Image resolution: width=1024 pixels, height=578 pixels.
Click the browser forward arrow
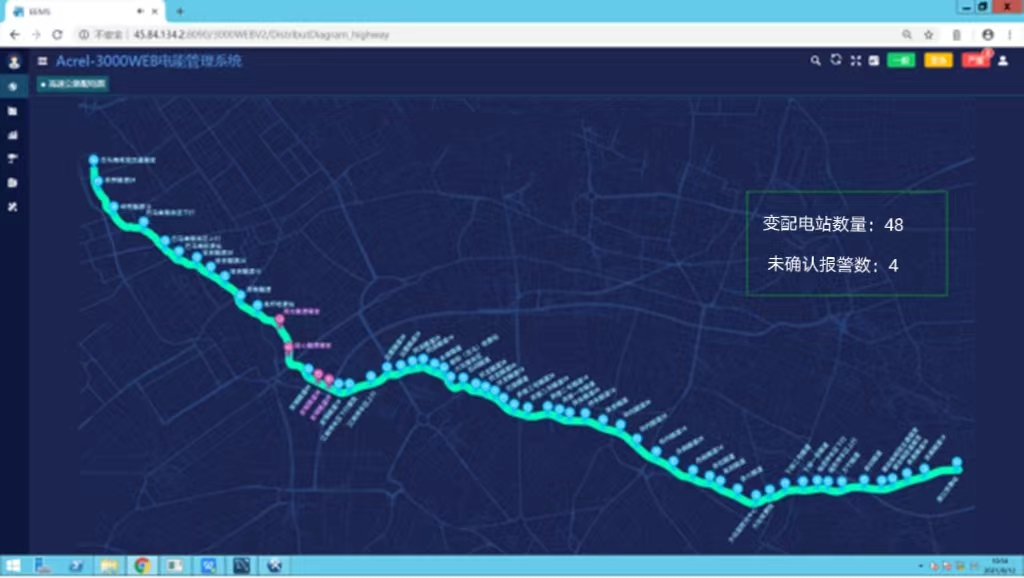[36, 35]
